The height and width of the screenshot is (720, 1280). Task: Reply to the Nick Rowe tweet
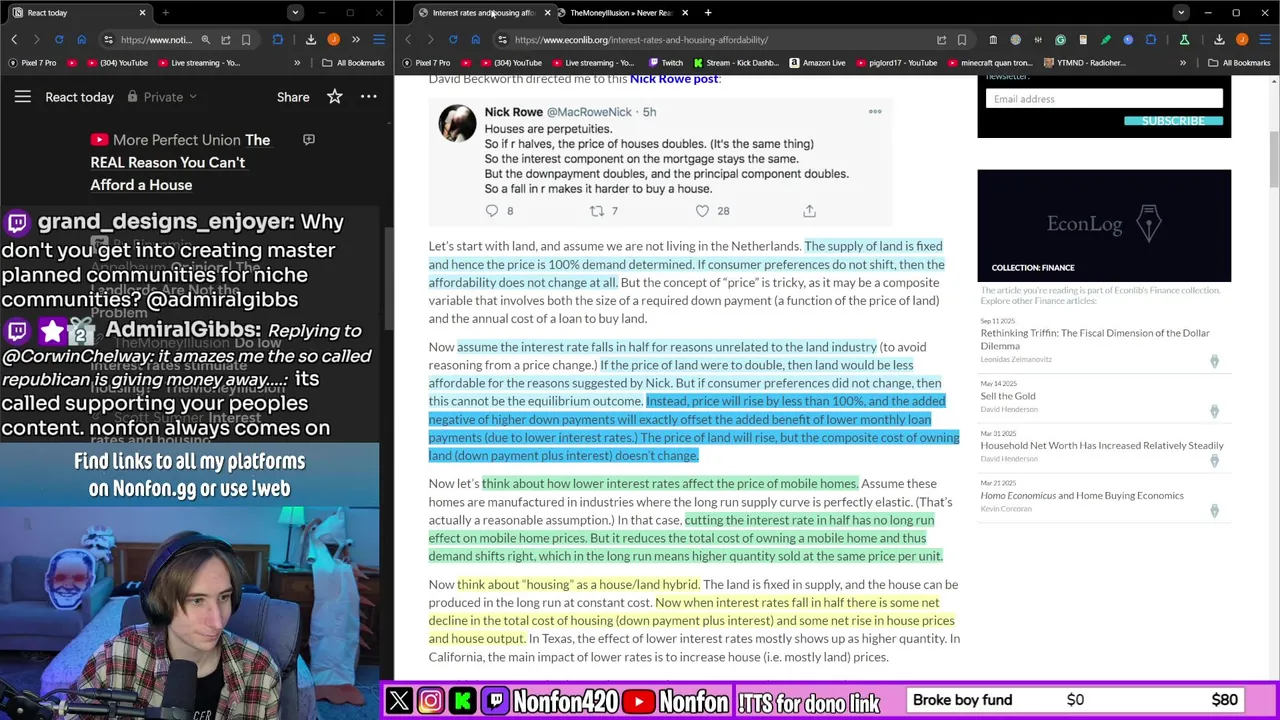pos(492,211)
